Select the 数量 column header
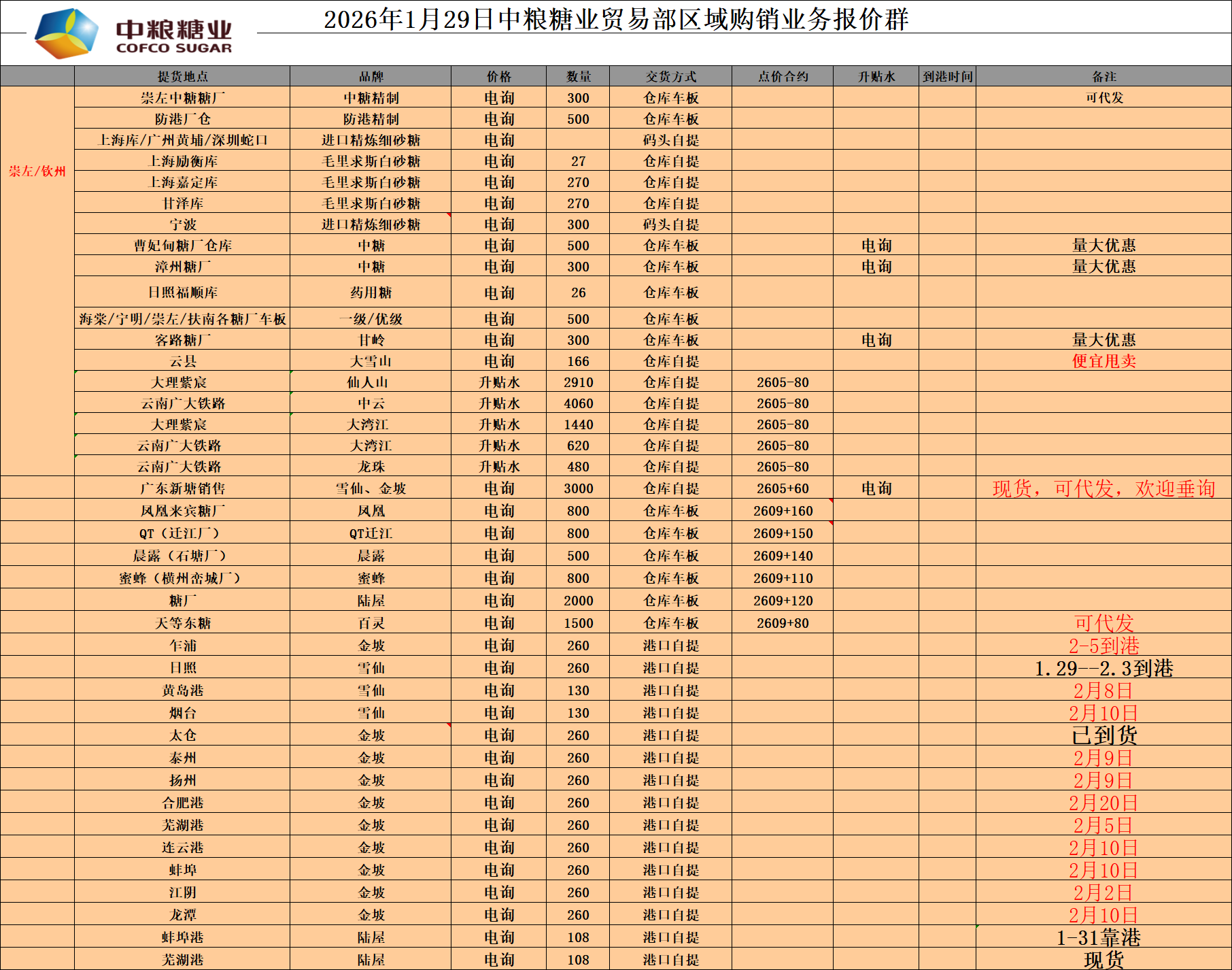This screenshot has height=970, width=1232. pos(578,77)
